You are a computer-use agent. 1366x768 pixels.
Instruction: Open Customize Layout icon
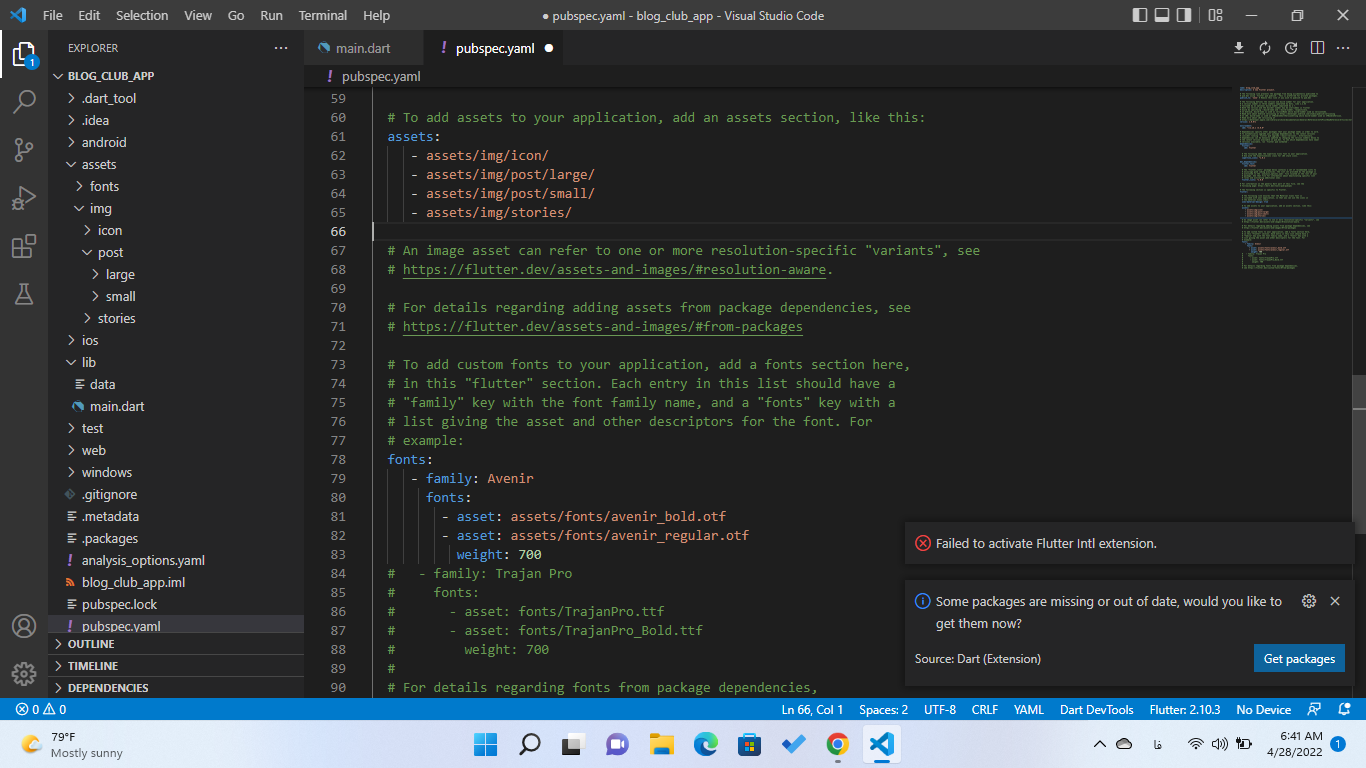coord(1215,15)
